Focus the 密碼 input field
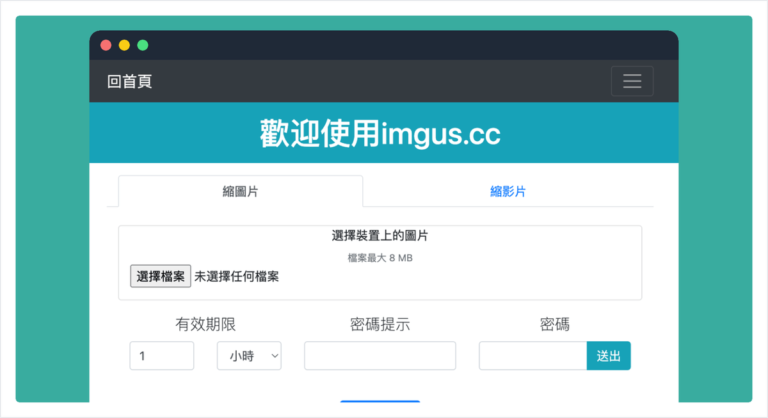The height and width of the screenshot is (418, 768). click(533, 356)
